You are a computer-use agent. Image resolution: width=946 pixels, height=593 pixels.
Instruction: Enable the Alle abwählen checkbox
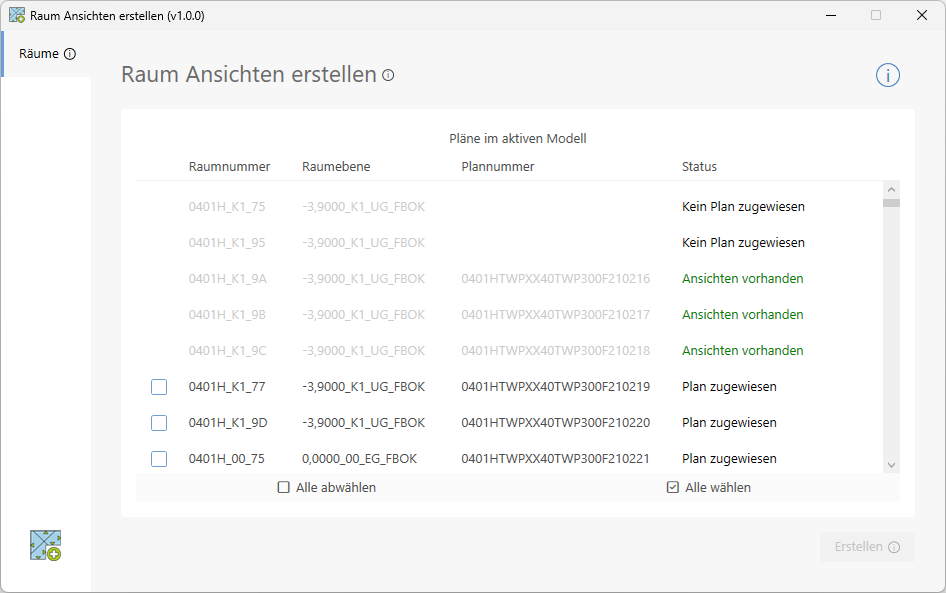tap(284, 488)
